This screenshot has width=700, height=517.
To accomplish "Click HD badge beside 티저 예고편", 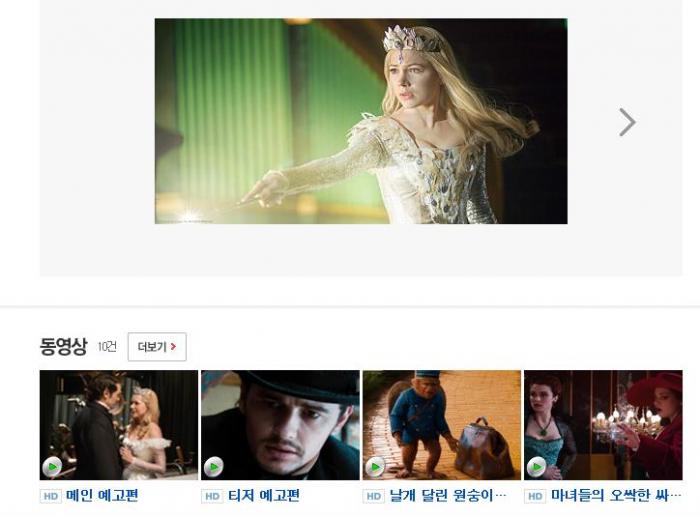I will [x=212, y=496].
